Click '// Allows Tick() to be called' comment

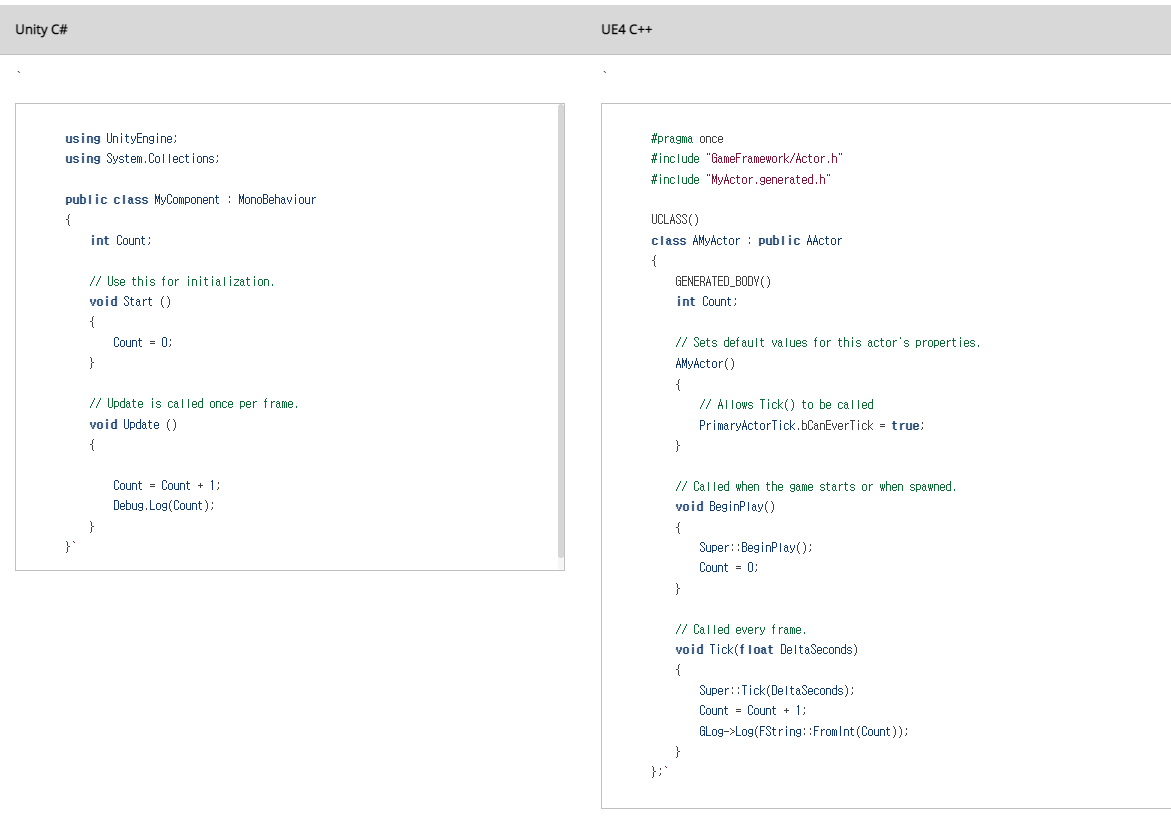(786, 405)
